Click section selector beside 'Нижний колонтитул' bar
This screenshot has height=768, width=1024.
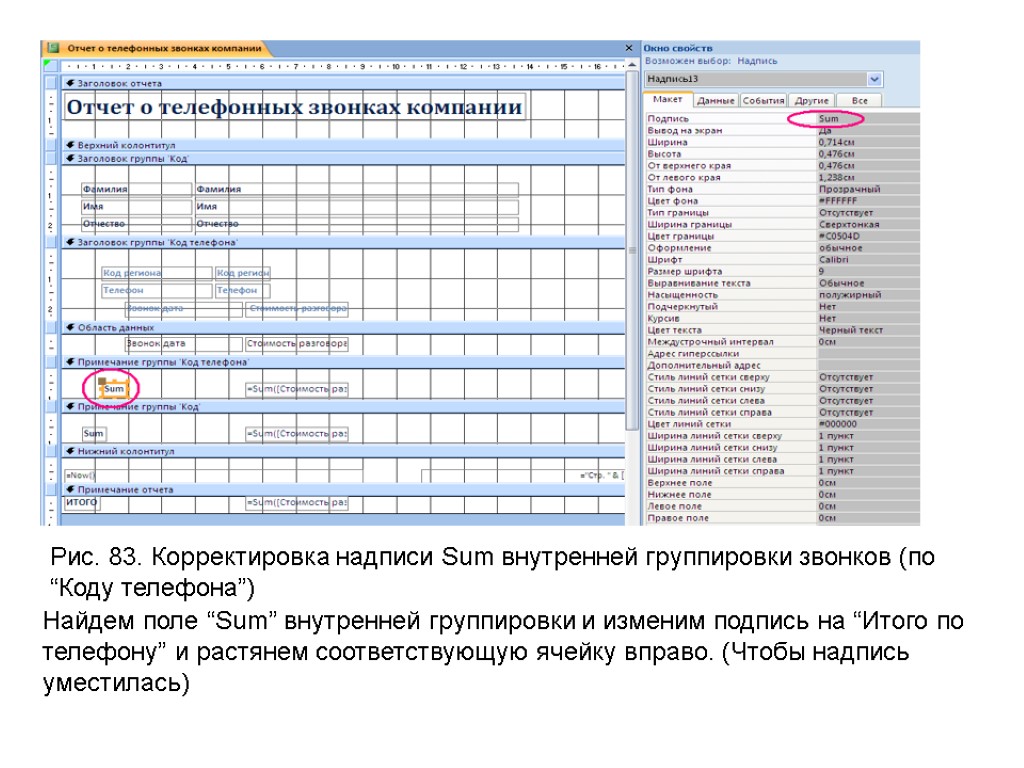tap(50, 451)
